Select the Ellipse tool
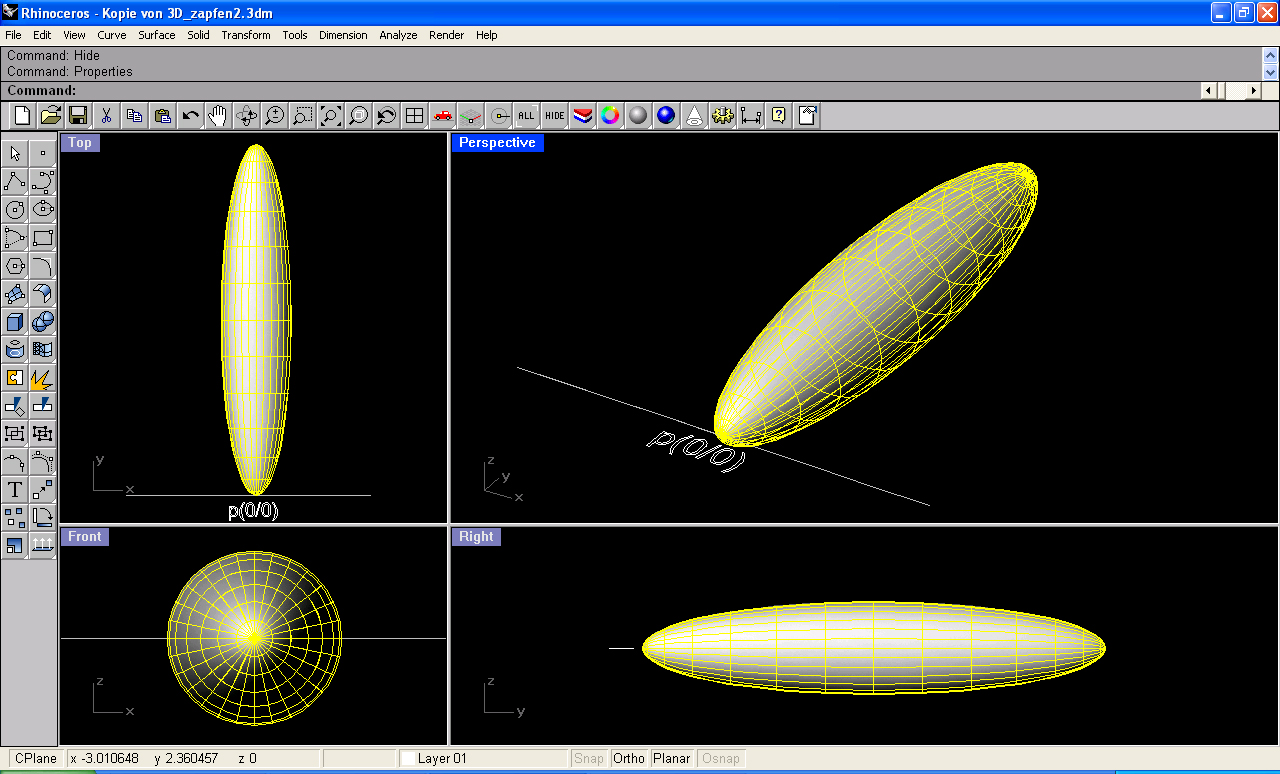Screen dimensions: 1280x774 click(x=43, y=210)
